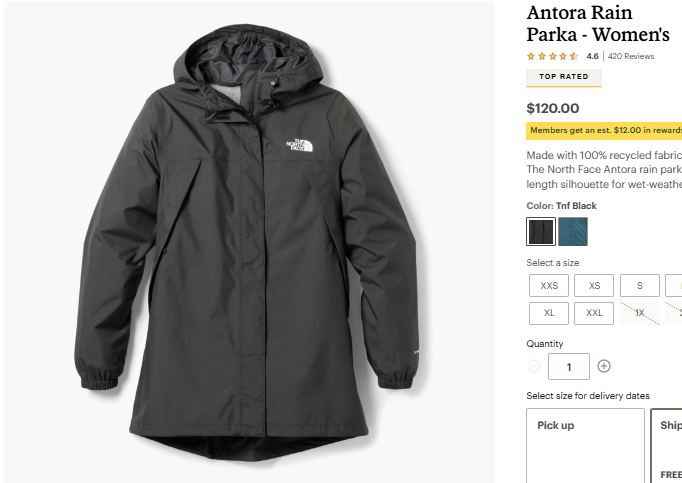
Task: Select the unavailable 1X size option
Action: (640, 313)
